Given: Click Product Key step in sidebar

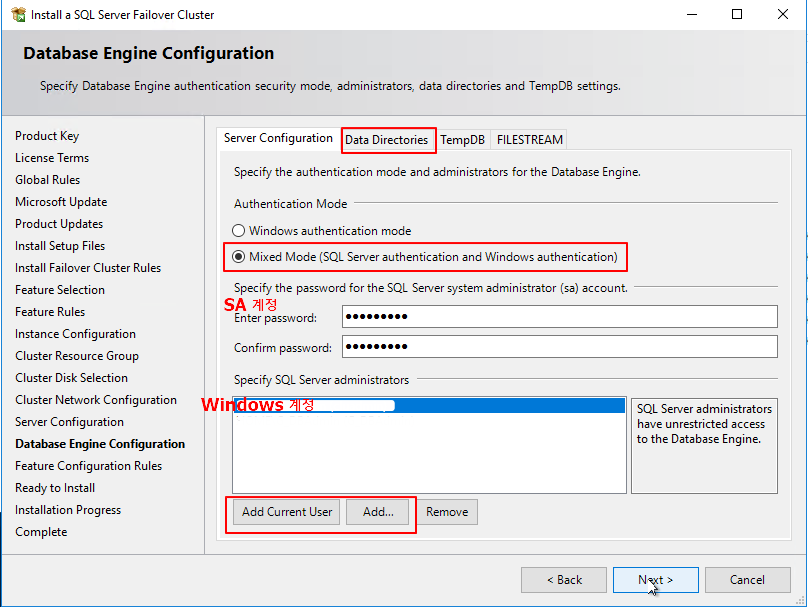Looking at the screenshot, I should tap(47, 136).
